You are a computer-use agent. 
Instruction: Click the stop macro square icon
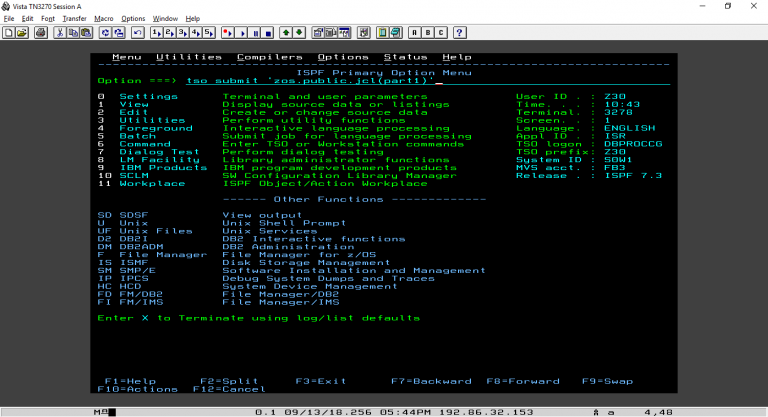coord(268,32)
